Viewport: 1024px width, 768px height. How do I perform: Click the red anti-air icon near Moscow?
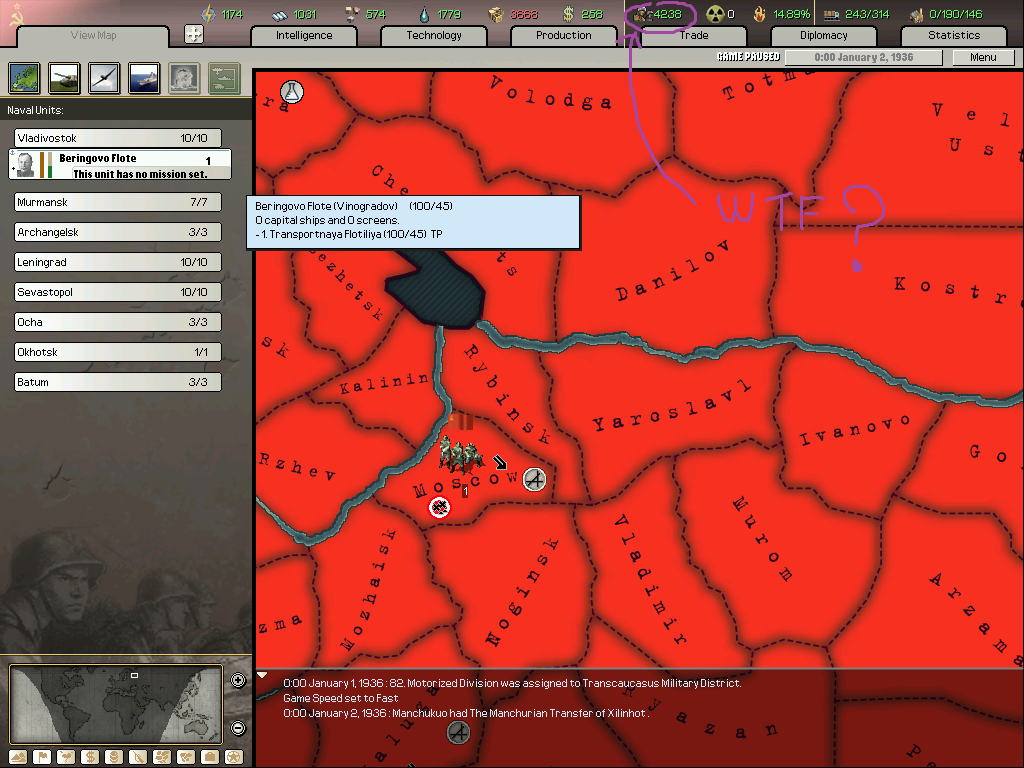440,507
